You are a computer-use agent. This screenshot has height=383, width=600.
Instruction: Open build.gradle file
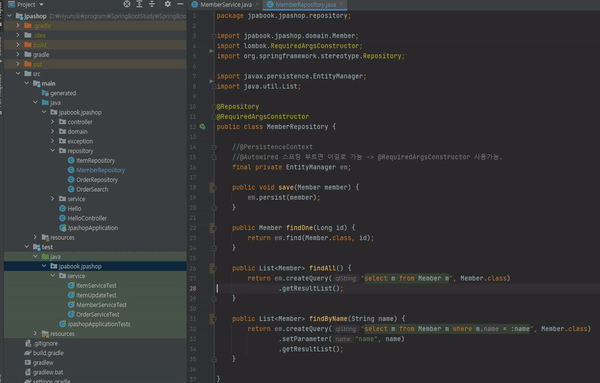coord(44,353)
